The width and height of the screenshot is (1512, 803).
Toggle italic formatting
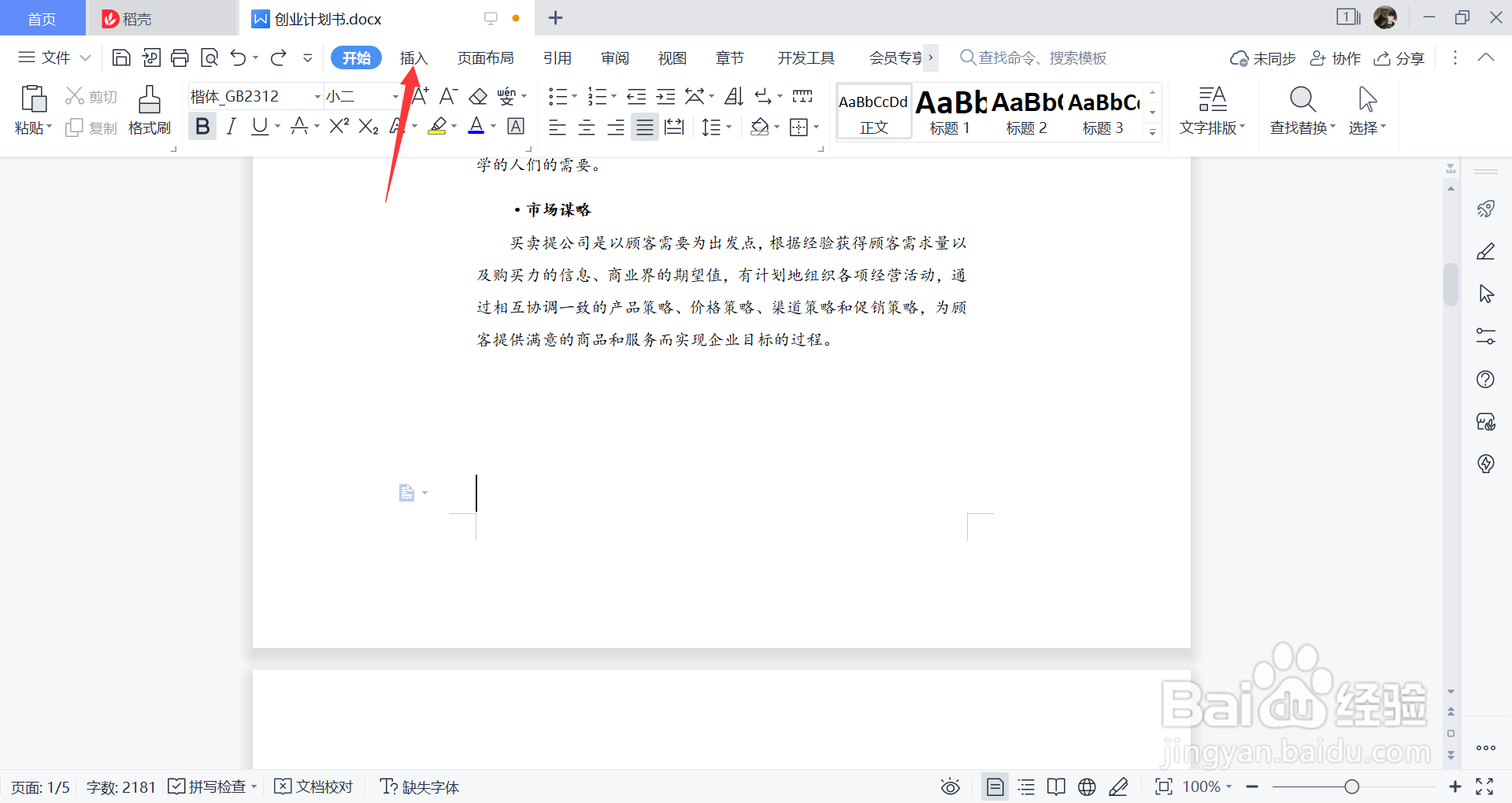pyautogui.click(x=231, y=126)
